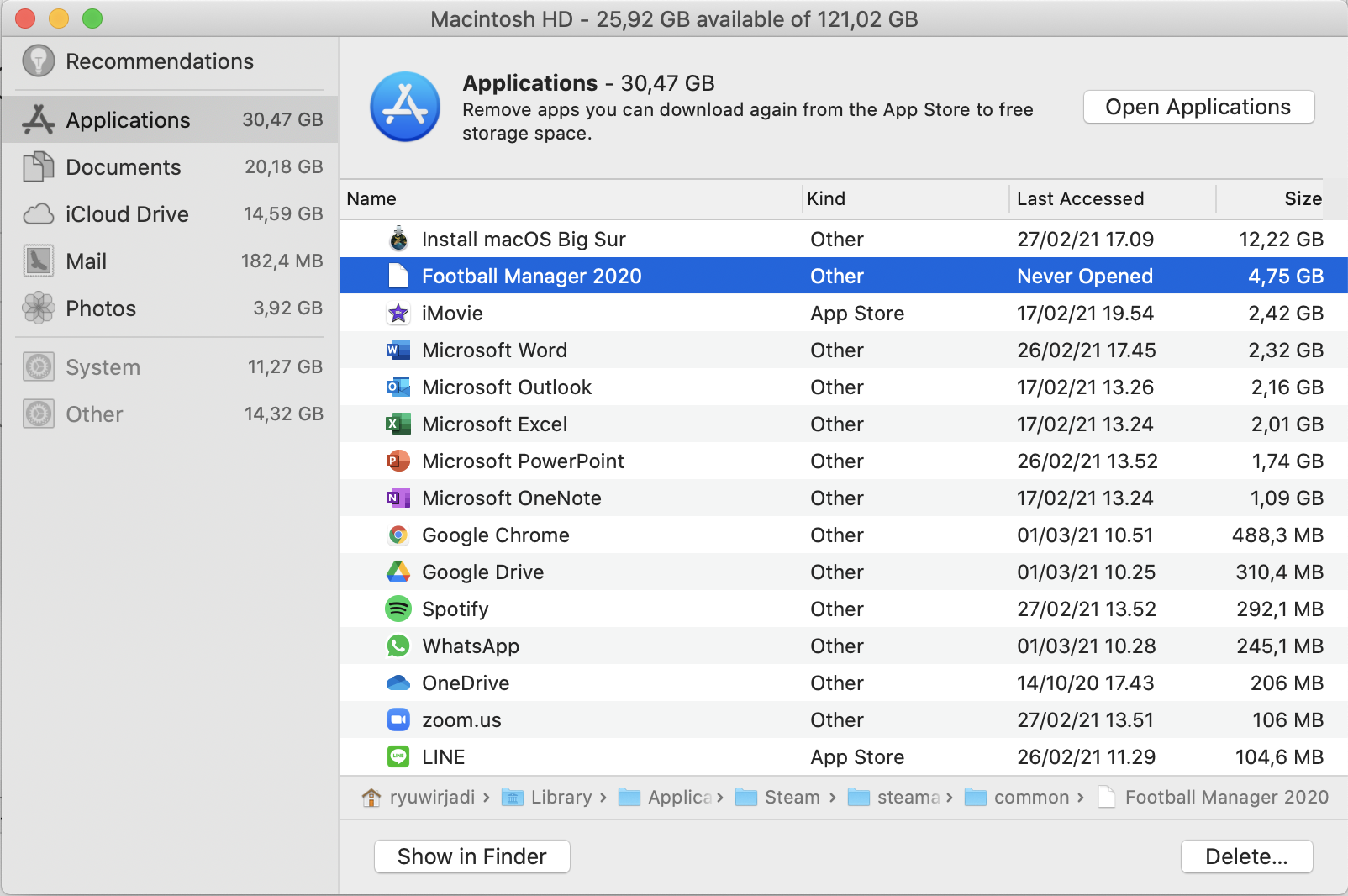The height and width of the screenshot is (896, 1348).
Task: Sort by Last Accessed column header
Action: pyautogui.click(x=1112, y=199)
